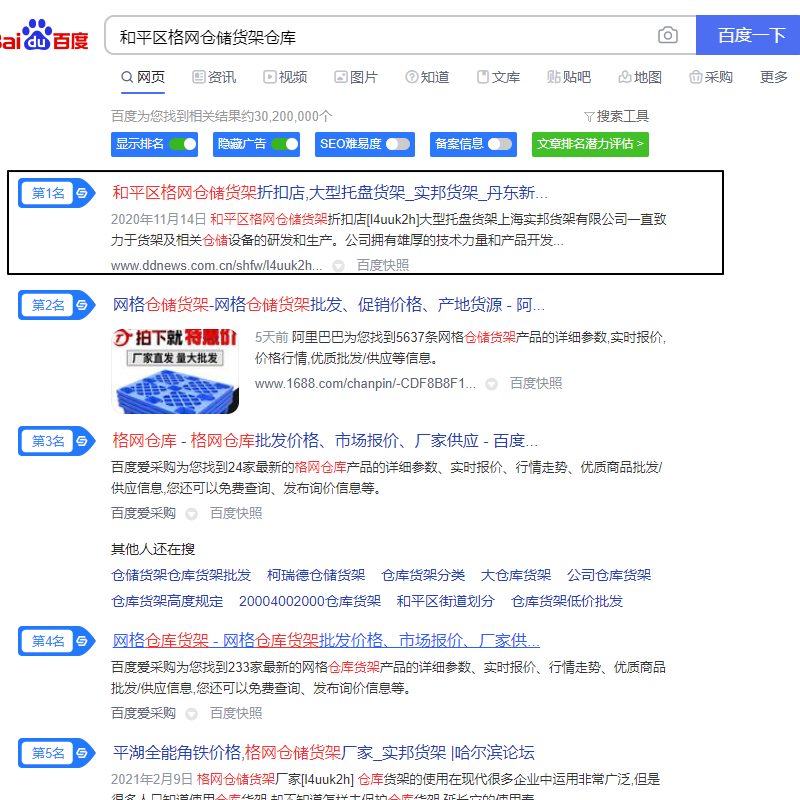Click related search 大仓库货架
The width and height of the screenshot is (800, 800).
[x=516, y=576]
